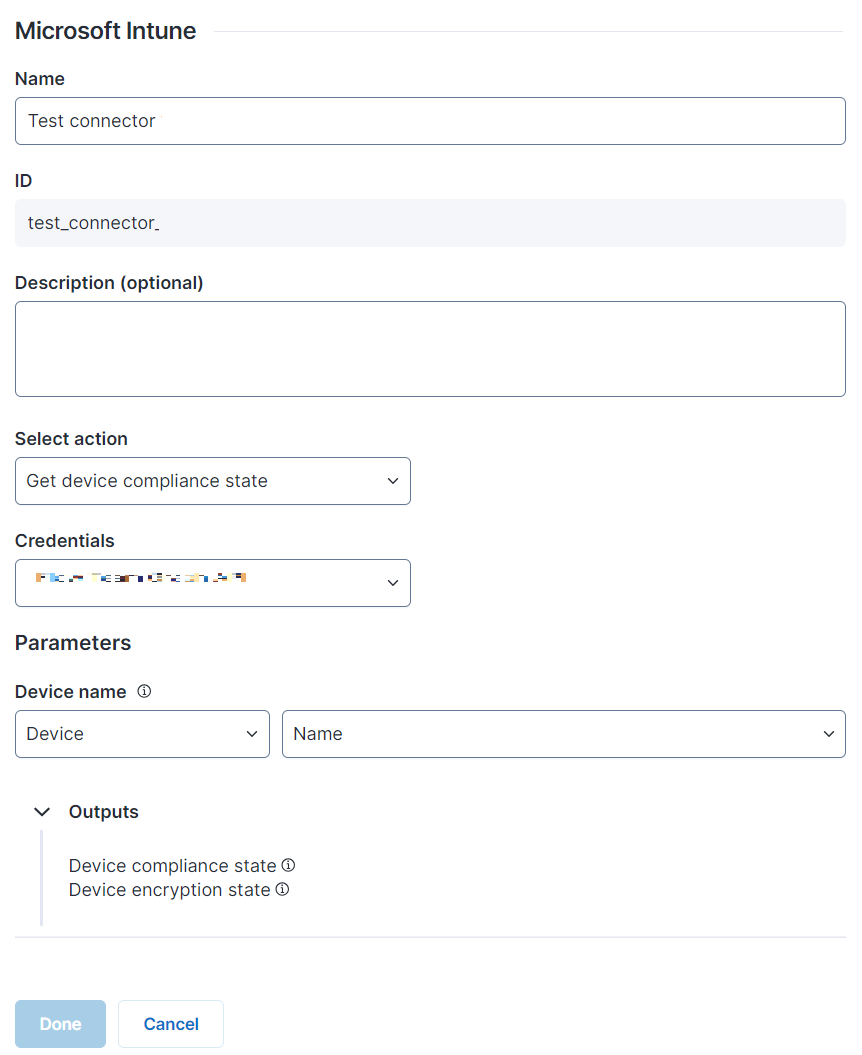Click the Cancel button

tap(171, 1024)
